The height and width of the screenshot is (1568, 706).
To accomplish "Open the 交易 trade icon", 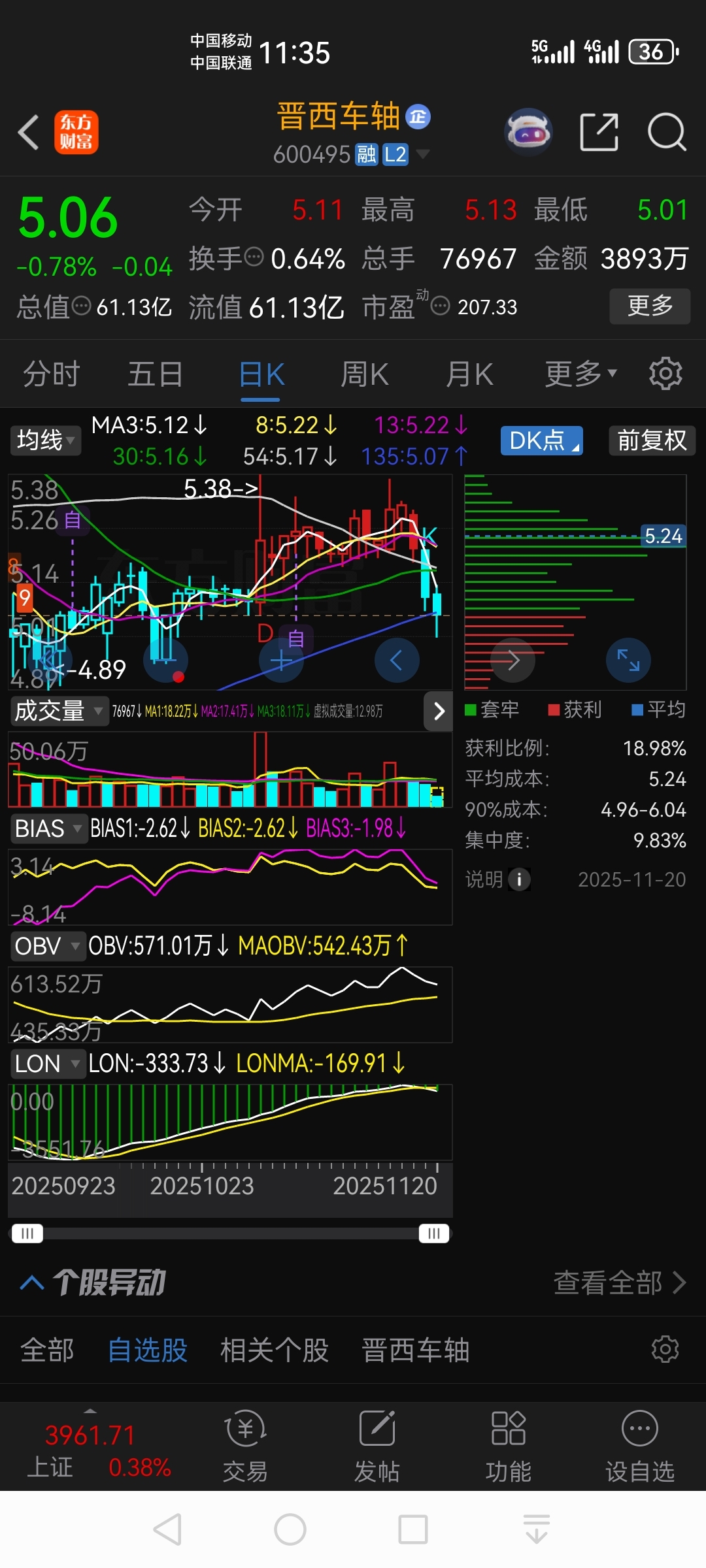I will click(245, 1446).
